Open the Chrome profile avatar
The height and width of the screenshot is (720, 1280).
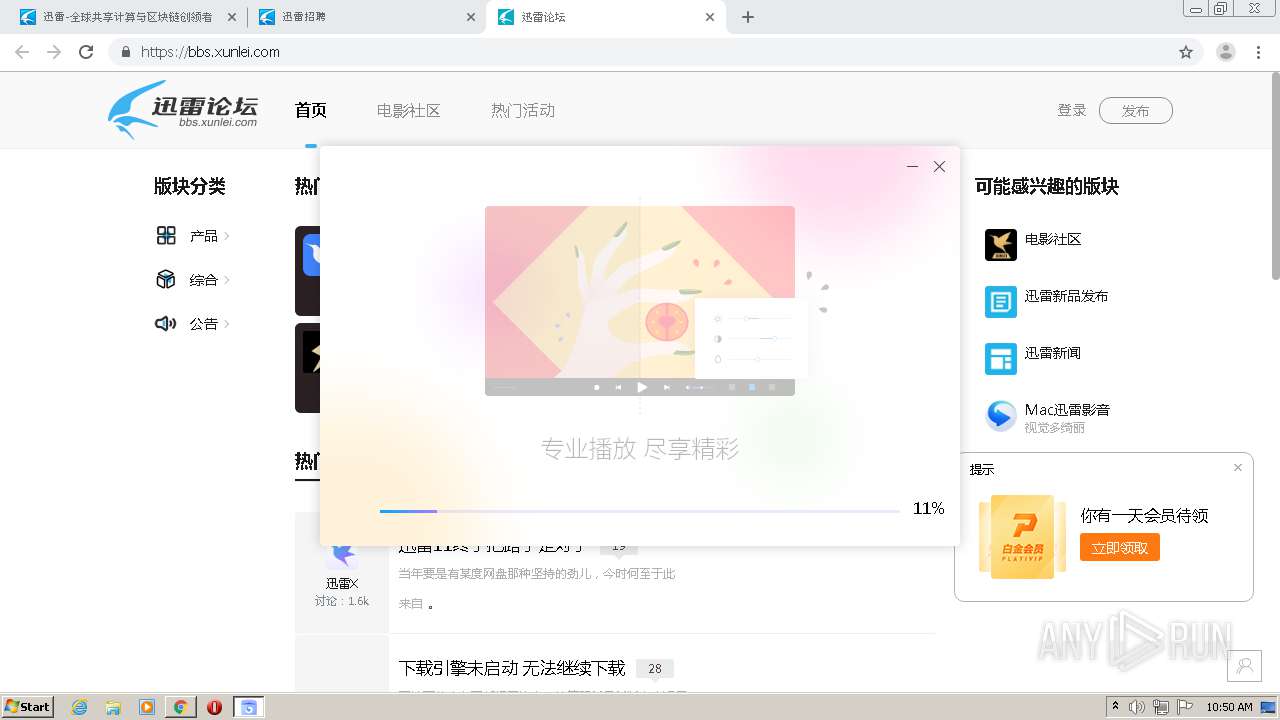[1226, 52]
